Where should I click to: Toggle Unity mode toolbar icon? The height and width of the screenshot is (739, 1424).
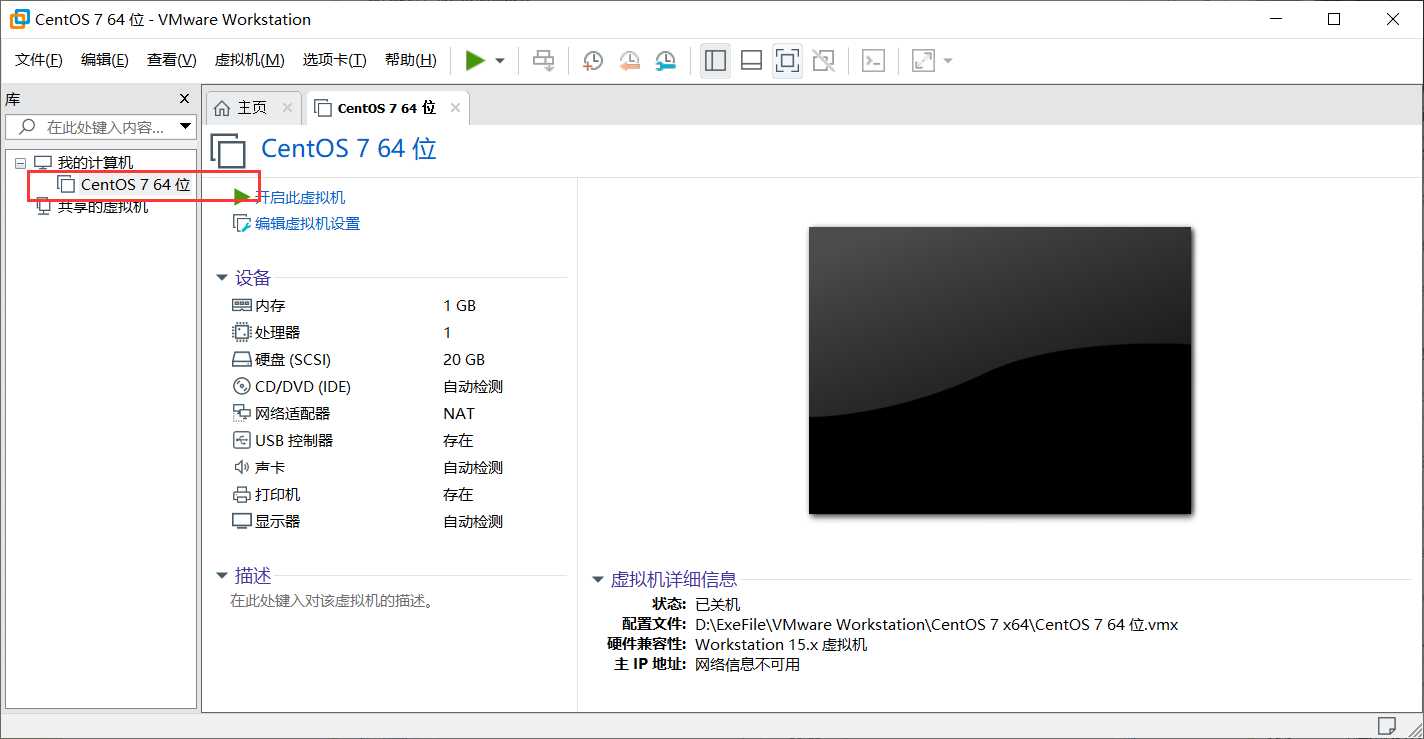[823, 61]
